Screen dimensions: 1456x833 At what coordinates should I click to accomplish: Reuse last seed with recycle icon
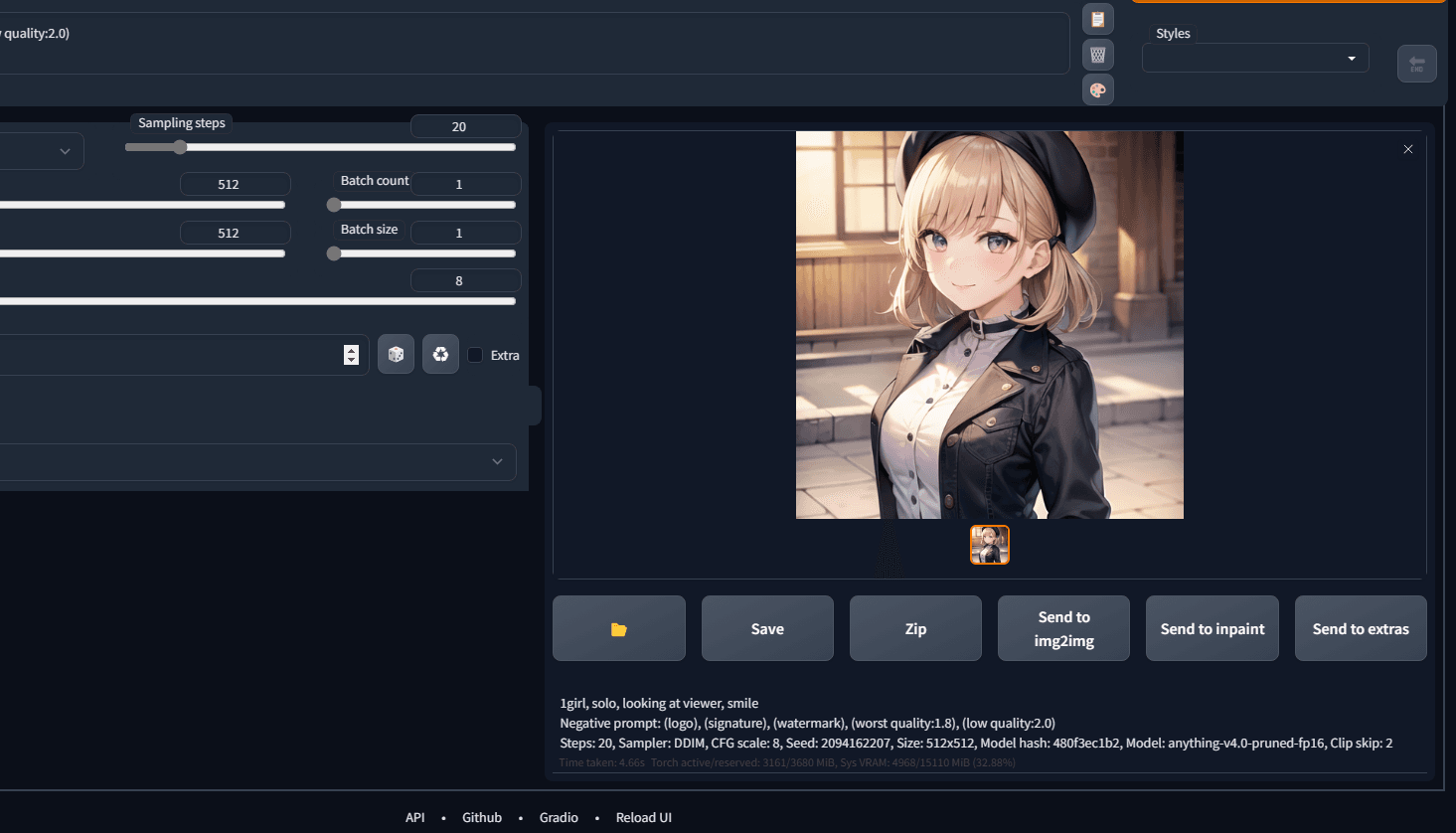coord(440,355)
